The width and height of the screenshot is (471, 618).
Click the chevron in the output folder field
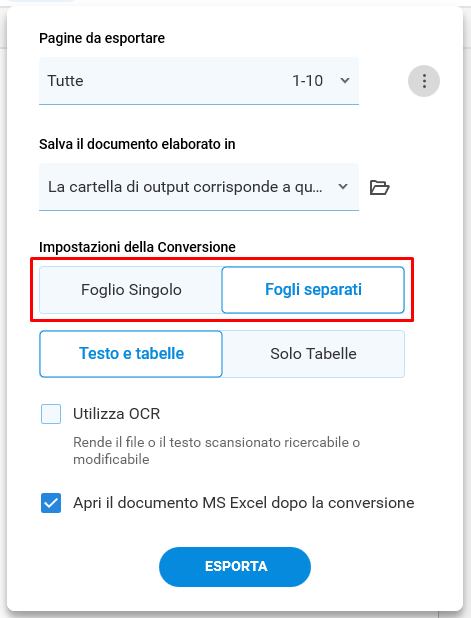pyautogui.click(x=343, y=186)
